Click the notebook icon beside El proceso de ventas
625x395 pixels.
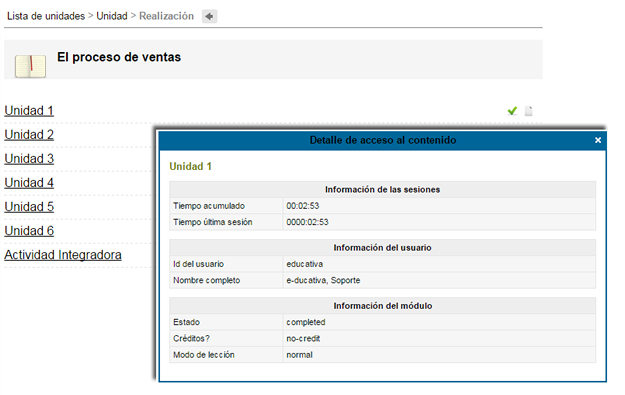point(30,66)
